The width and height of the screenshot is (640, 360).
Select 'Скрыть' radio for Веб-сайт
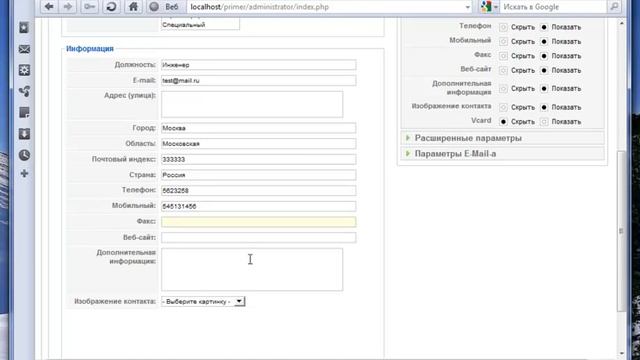(x=503, y=71)
